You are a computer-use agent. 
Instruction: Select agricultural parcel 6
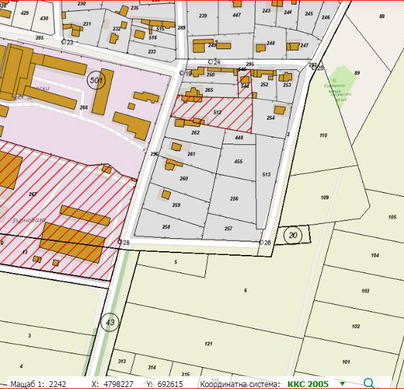246,290
